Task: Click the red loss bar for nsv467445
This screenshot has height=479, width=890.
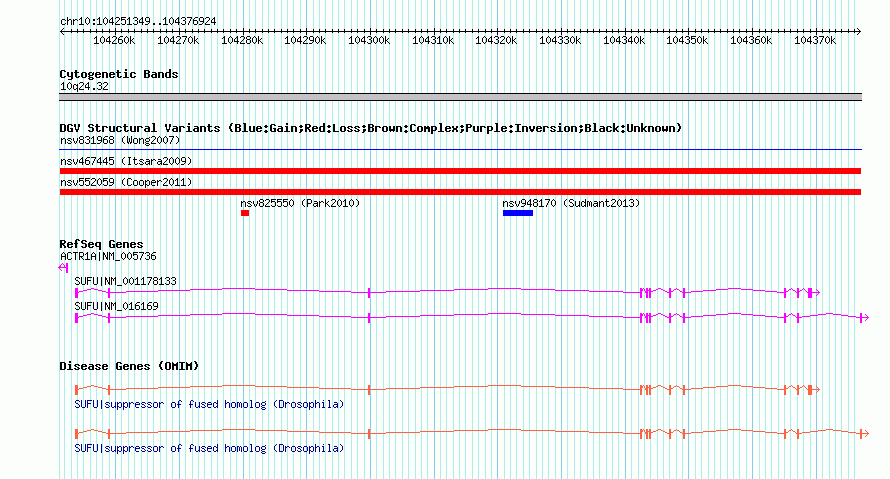Action: (460, 171)
